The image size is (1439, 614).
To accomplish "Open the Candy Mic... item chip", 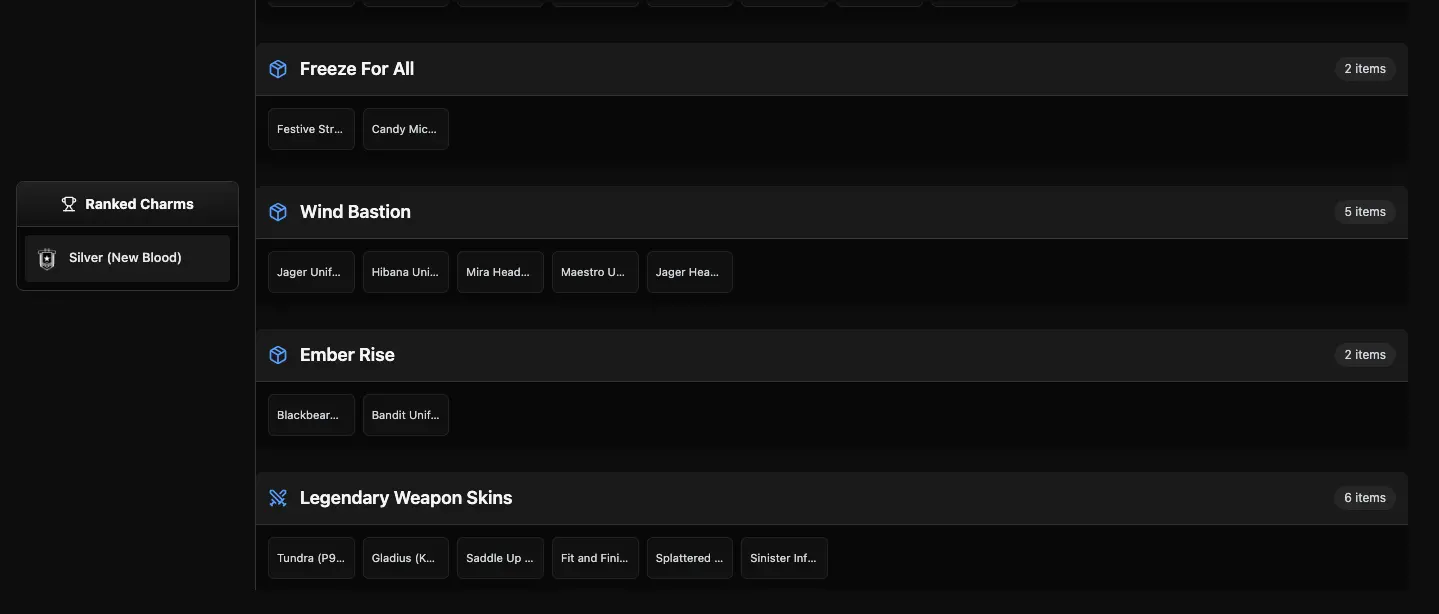I will [406, 129].
